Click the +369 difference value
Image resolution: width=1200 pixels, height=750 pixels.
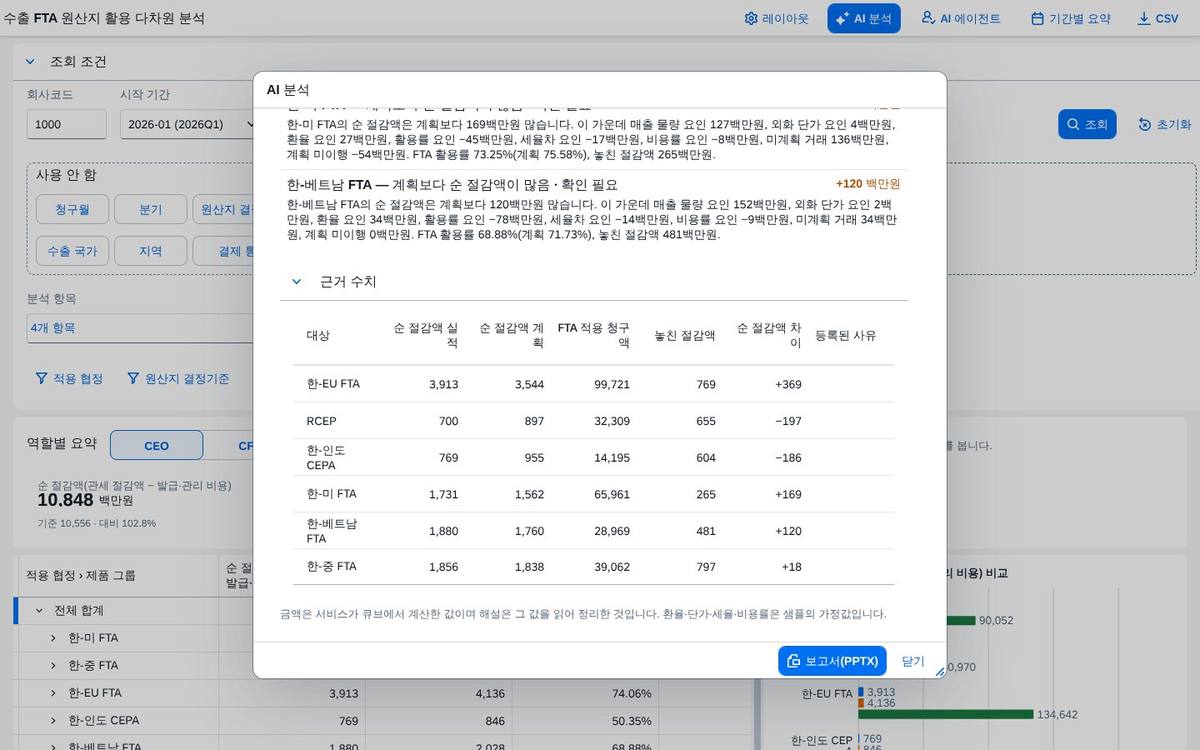coord(788,384)
